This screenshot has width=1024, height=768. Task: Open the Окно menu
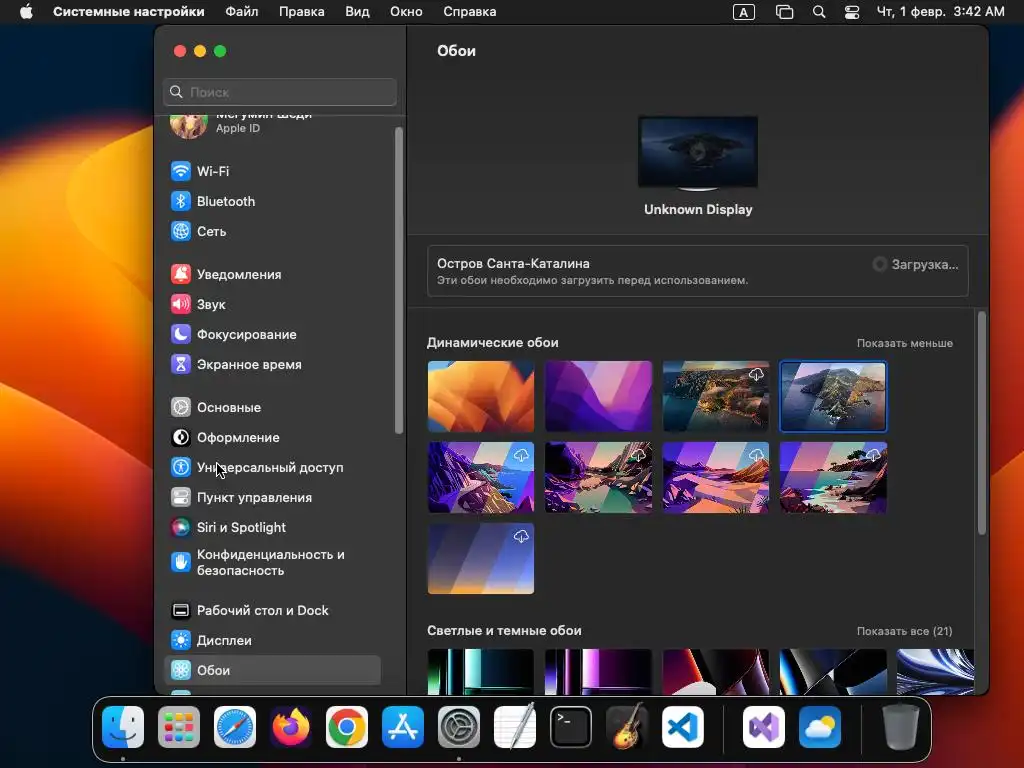coord(406,12)
